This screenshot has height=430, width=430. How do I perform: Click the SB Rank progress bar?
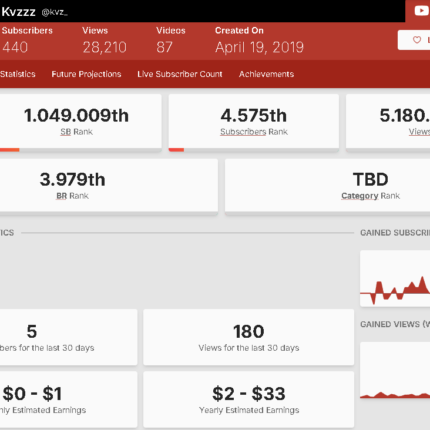81,150
